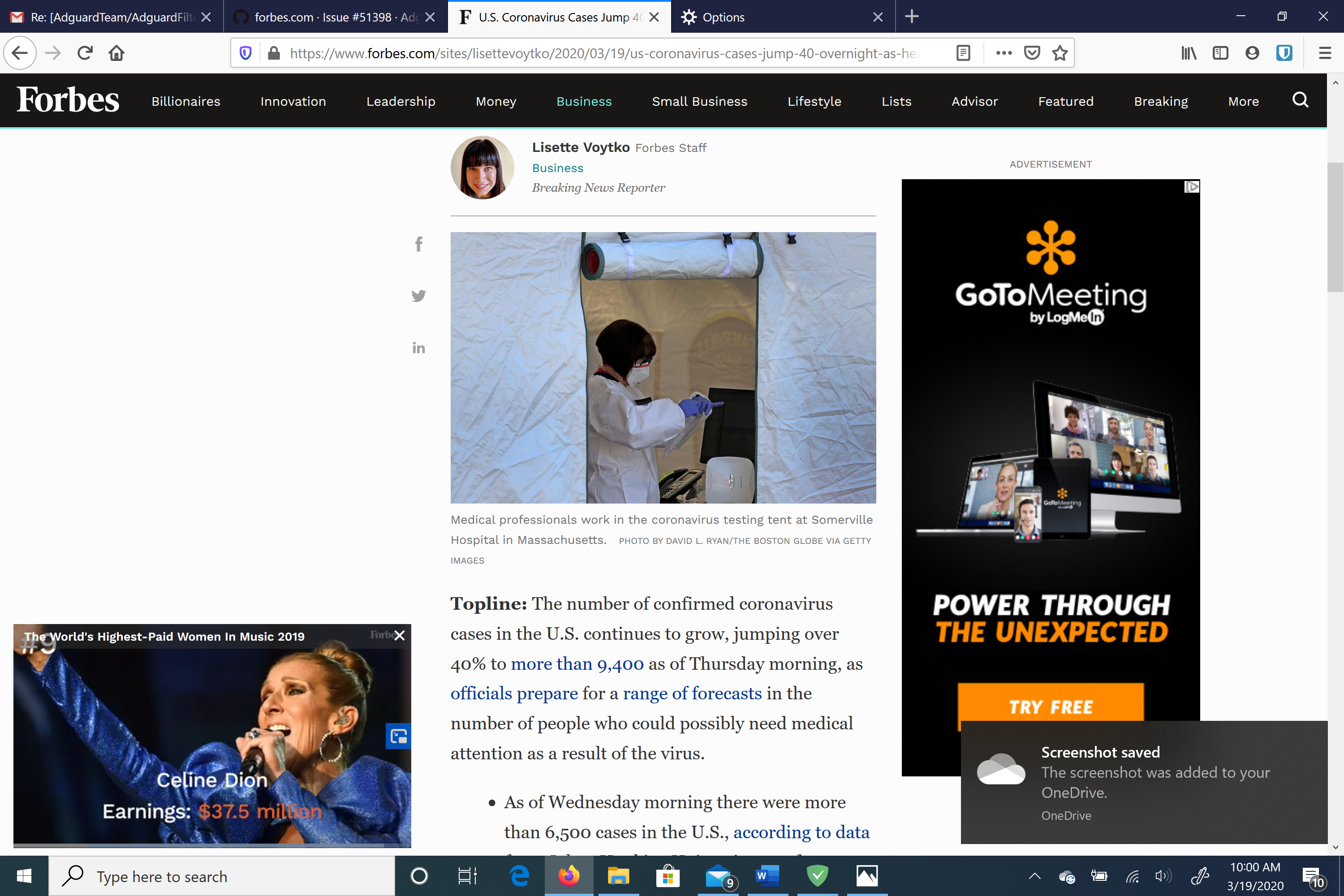Bookmark this page with the star
1344x896 pixels.
(x=1060, y=53)
